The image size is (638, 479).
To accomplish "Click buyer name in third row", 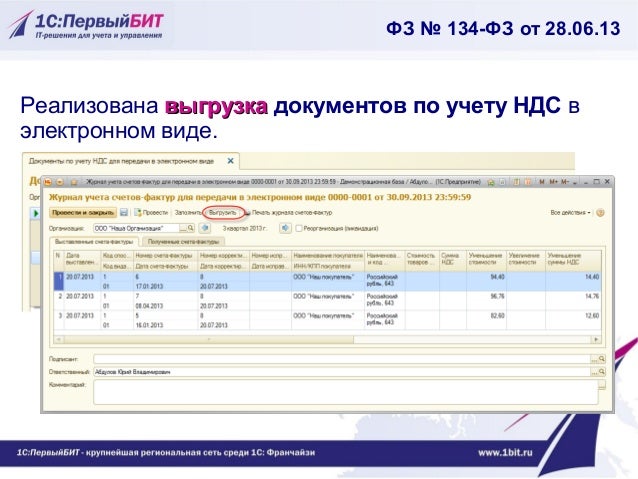I will pos(323,315).
